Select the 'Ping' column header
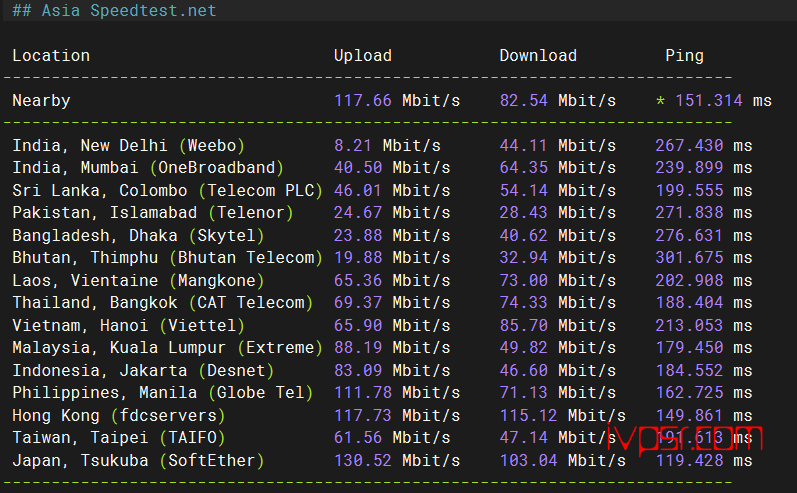 684,55
